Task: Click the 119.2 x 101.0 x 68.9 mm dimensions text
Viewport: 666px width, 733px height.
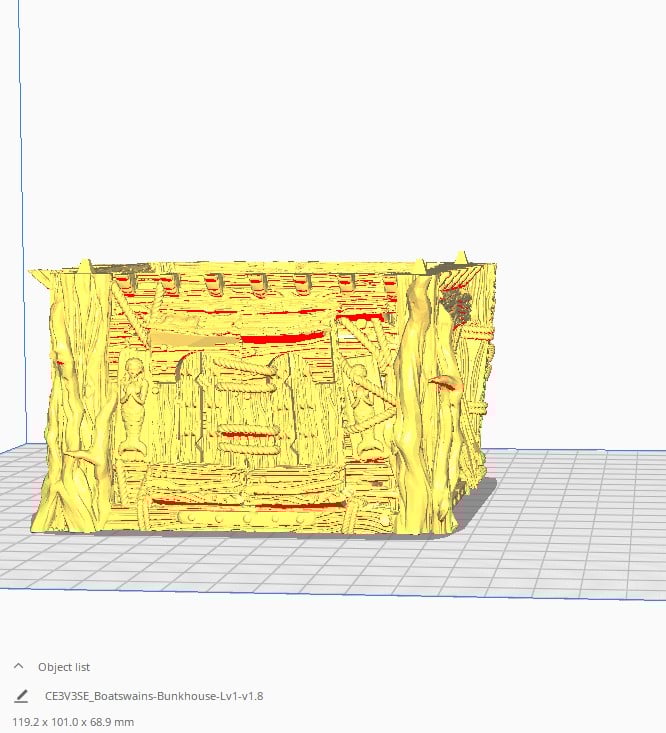Action: coord(73,722)
